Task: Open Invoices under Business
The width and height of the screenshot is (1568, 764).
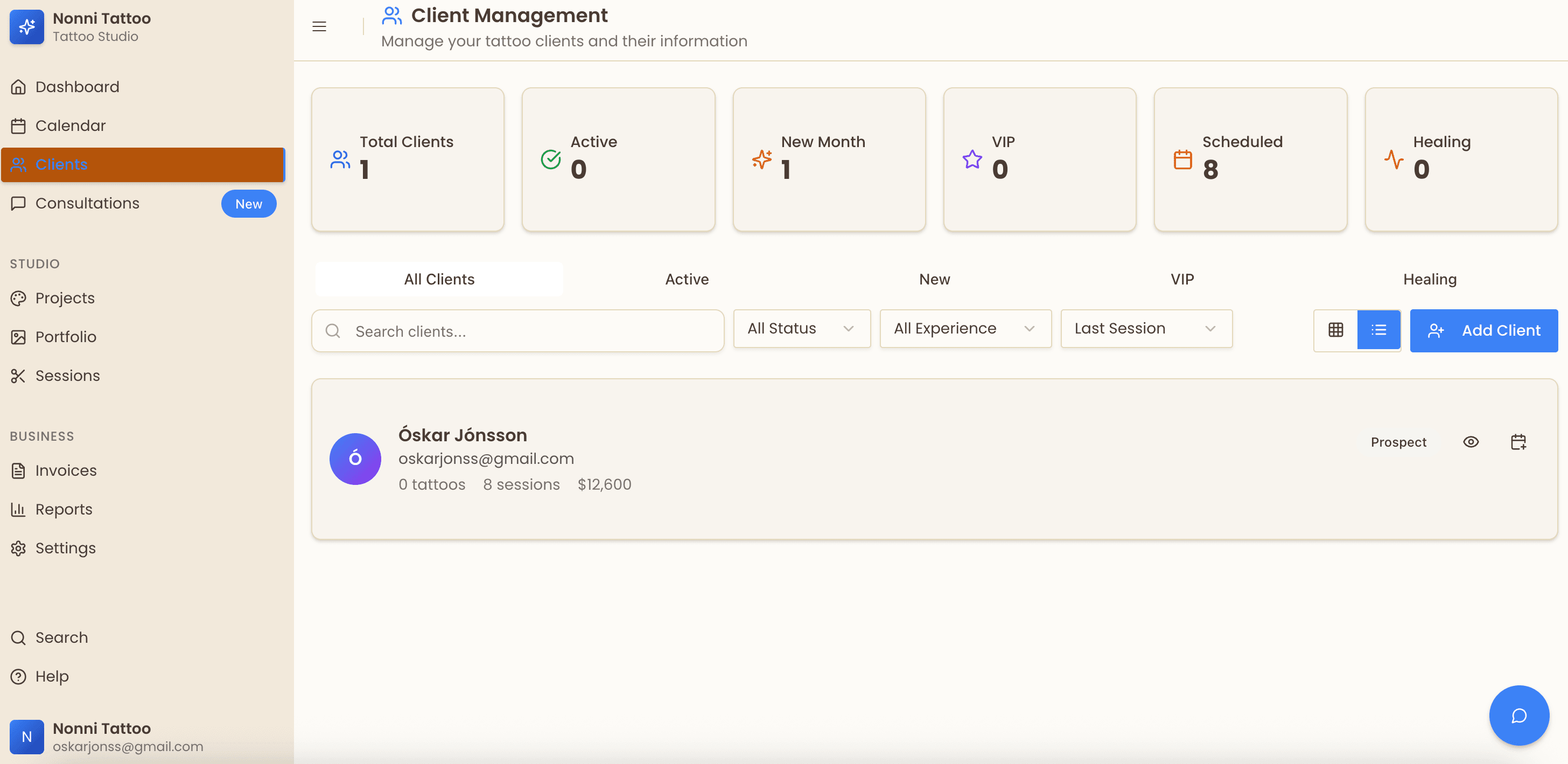Action: [66, 470]
